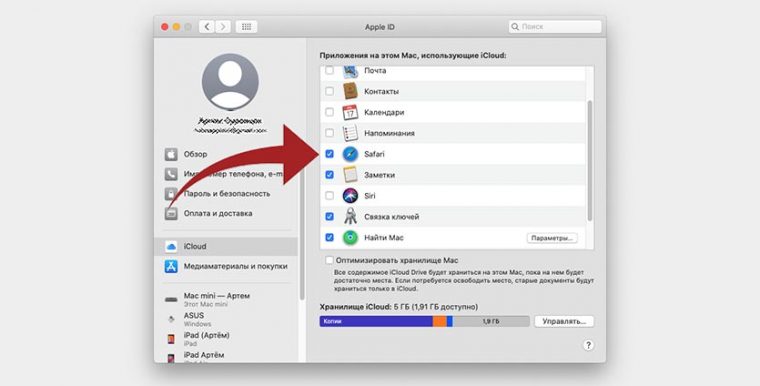The width and height of the screenshot is (760, 386).
Task: Select iCloud in the sidebar
Action: (x=226, y=246)
